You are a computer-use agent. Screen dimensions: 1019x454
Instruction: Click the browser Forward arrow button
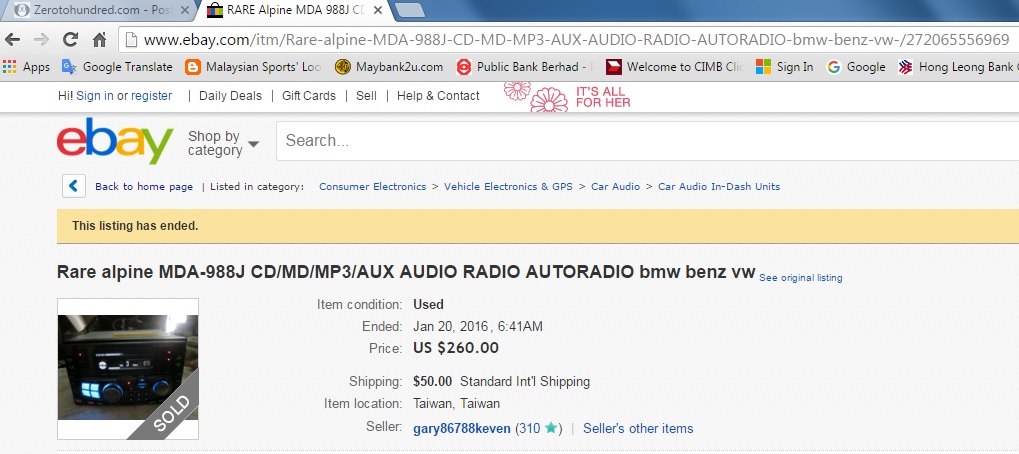pyautogui.click(x=42, y=41)
